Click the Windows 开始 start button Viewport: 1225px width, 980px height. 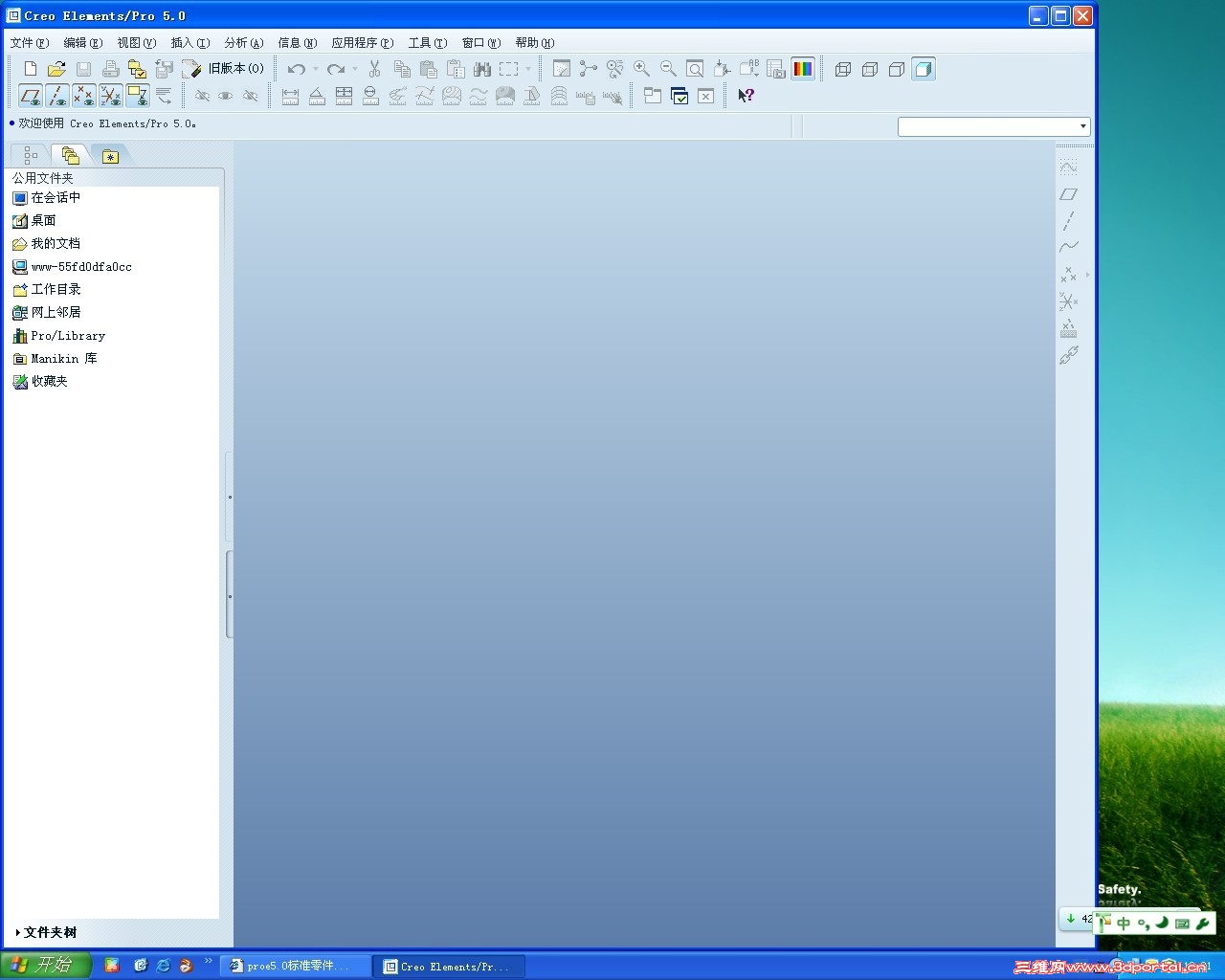tap(45, 966)
